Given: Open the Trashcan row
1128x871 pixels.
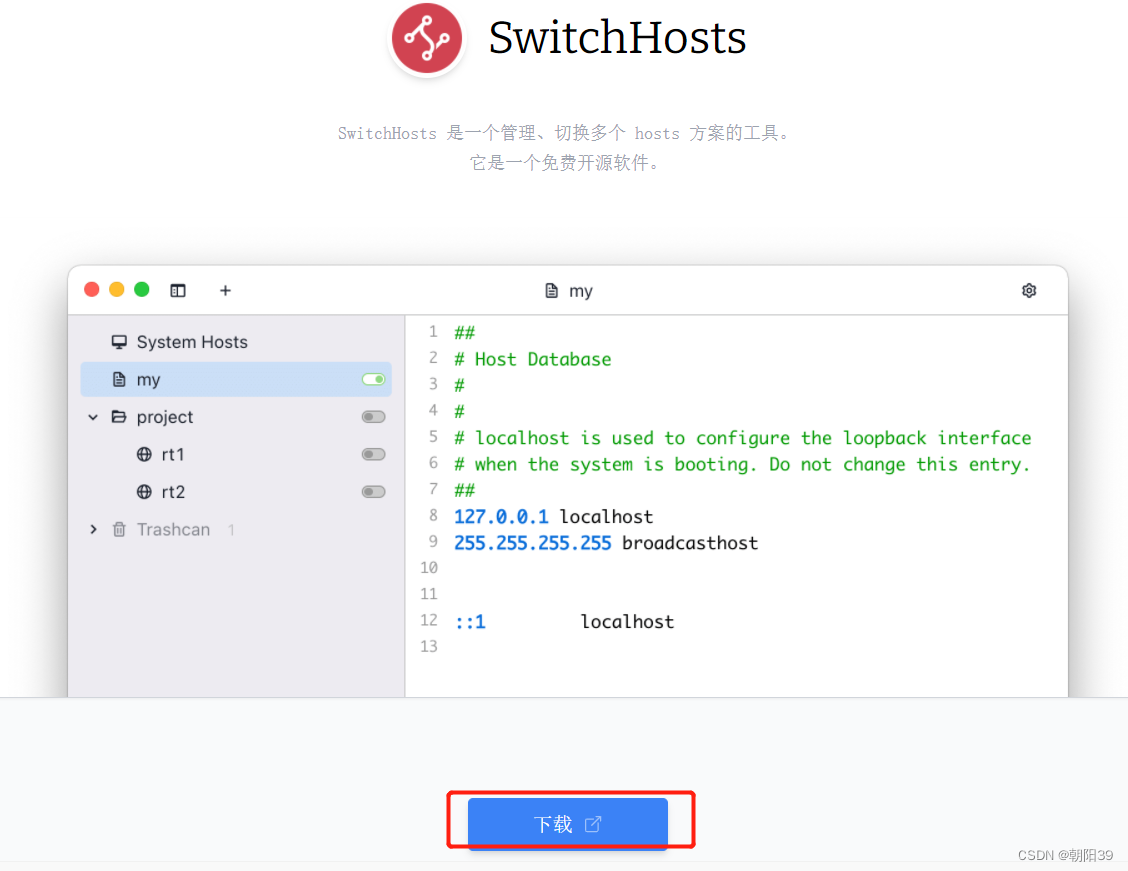Looking at the screenshot, I should coord(236,529).
